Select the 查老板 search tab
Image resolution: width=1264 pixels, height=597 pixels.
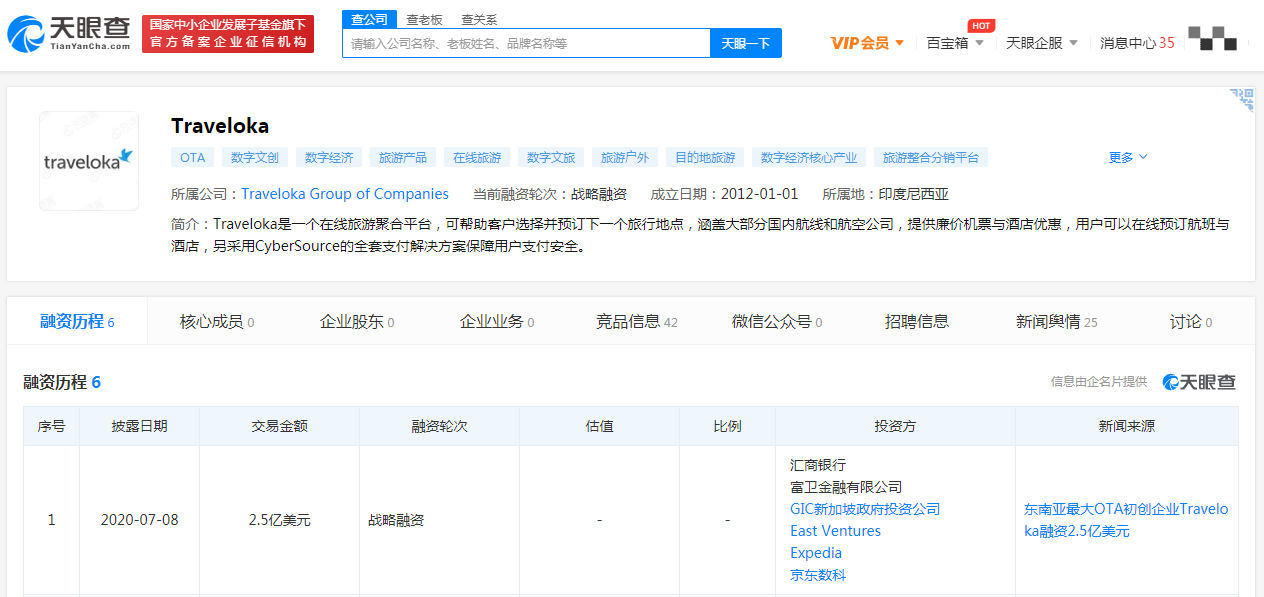click(424, 19)
